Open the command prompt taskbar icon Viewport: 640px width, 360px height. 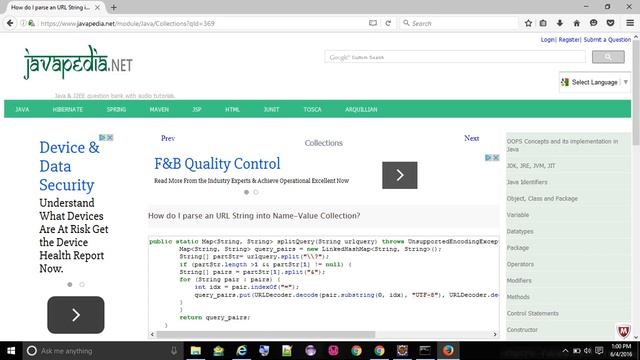[425, 351]
